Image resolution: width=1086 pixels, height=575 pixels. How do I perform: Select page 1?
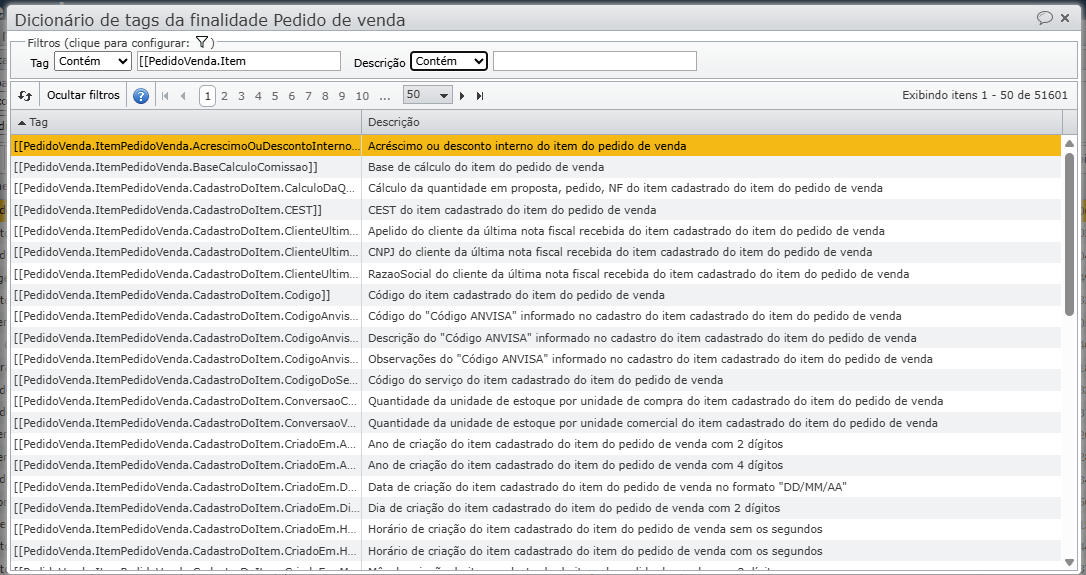coord(207,96)
